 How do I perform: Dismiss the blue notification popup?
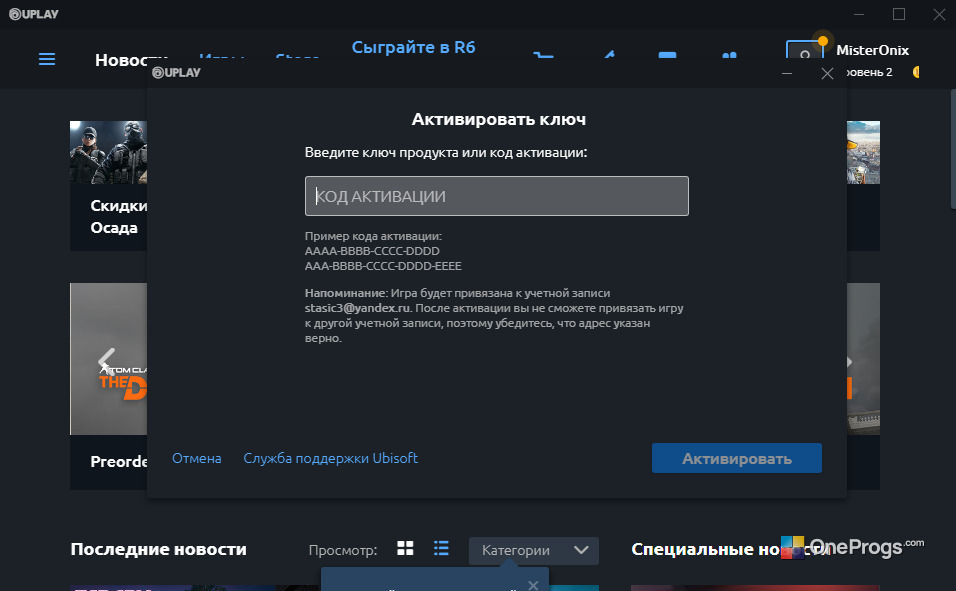coord(533,585)
